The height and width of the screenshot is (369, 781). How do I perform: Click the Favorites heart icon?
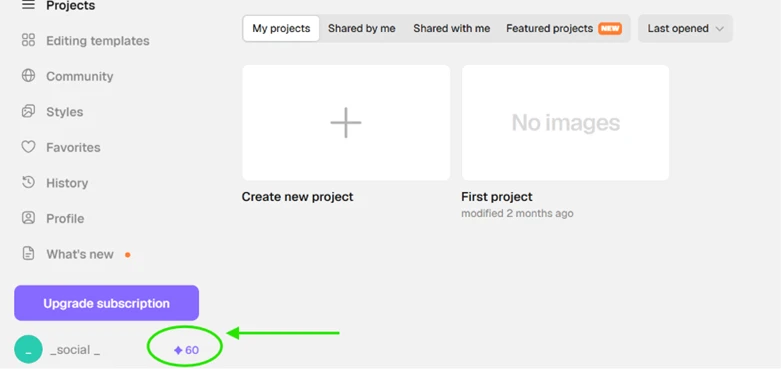[x=28, y=147]
